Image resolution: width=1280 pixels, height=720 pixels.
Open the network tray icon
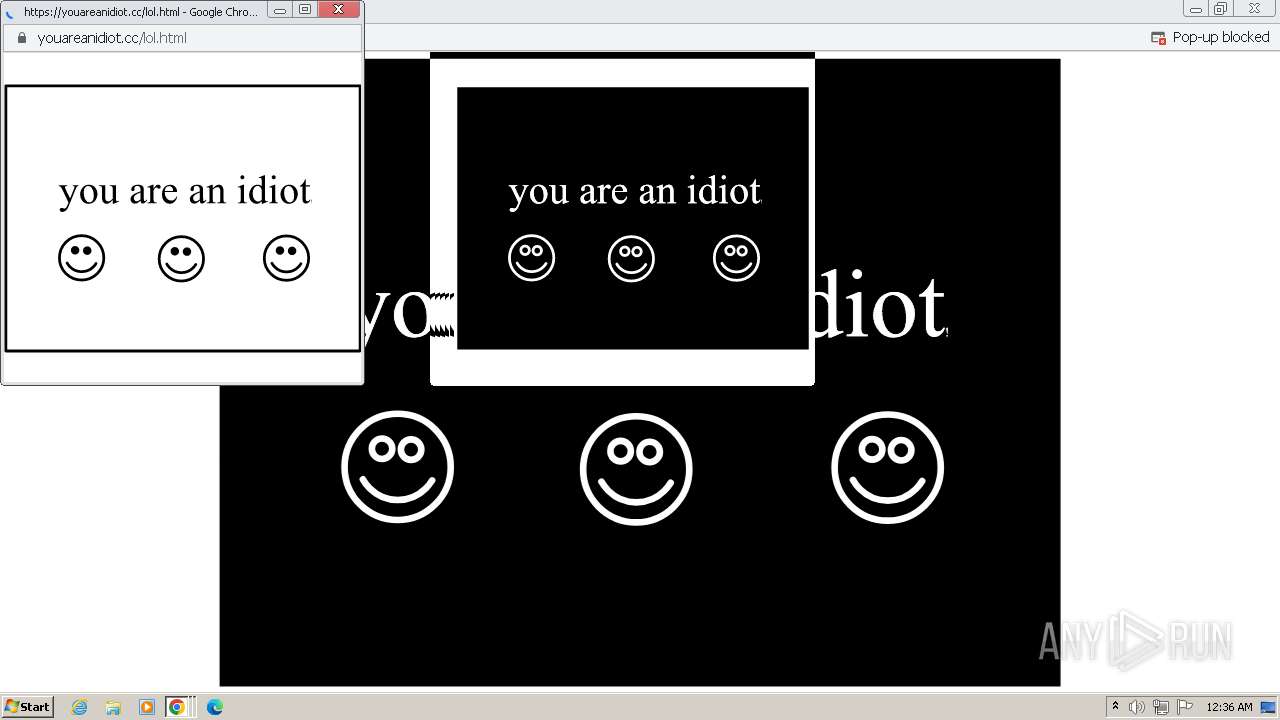(x=1161, y=707)
